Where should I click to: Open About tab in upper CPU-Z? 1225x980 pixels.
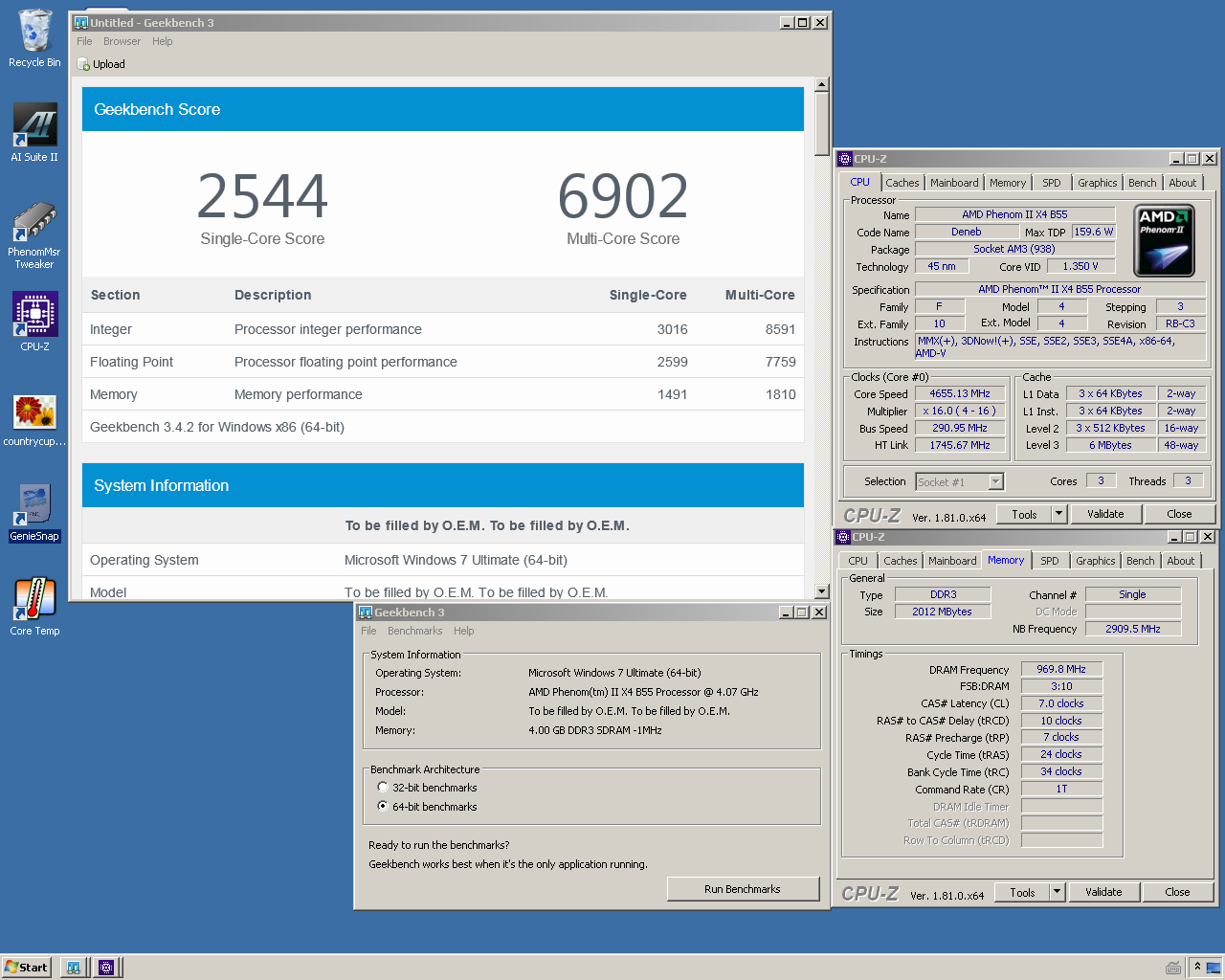(1182, 183)
